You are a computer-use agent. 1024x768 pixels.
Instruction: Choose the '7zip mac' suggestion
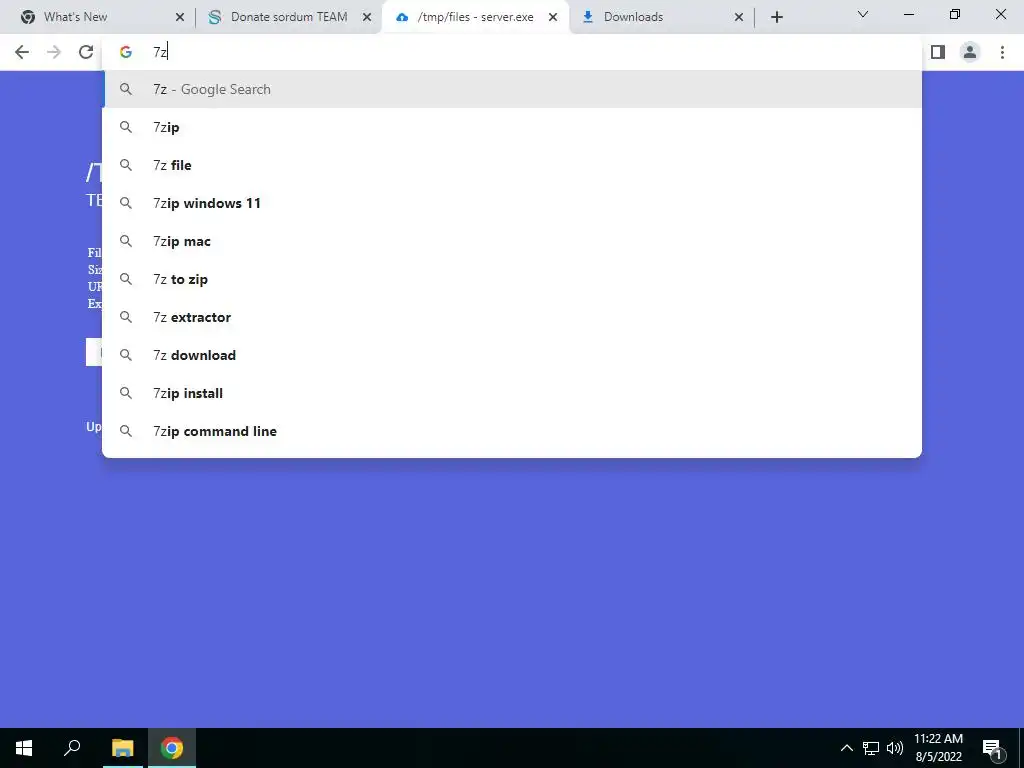[512, 241]
